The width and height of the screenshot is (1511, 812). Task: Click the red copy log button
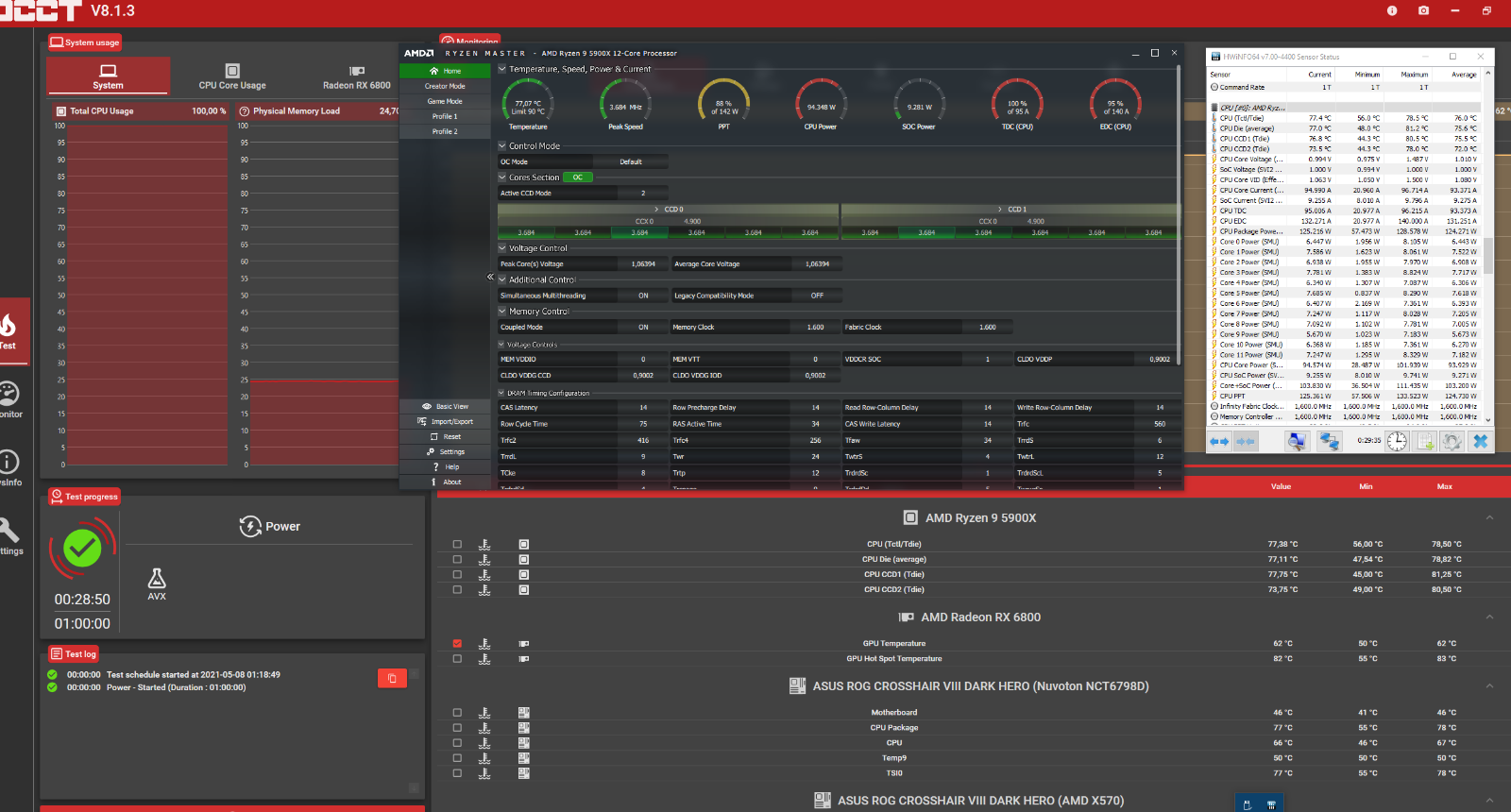(x=392, y=678)
